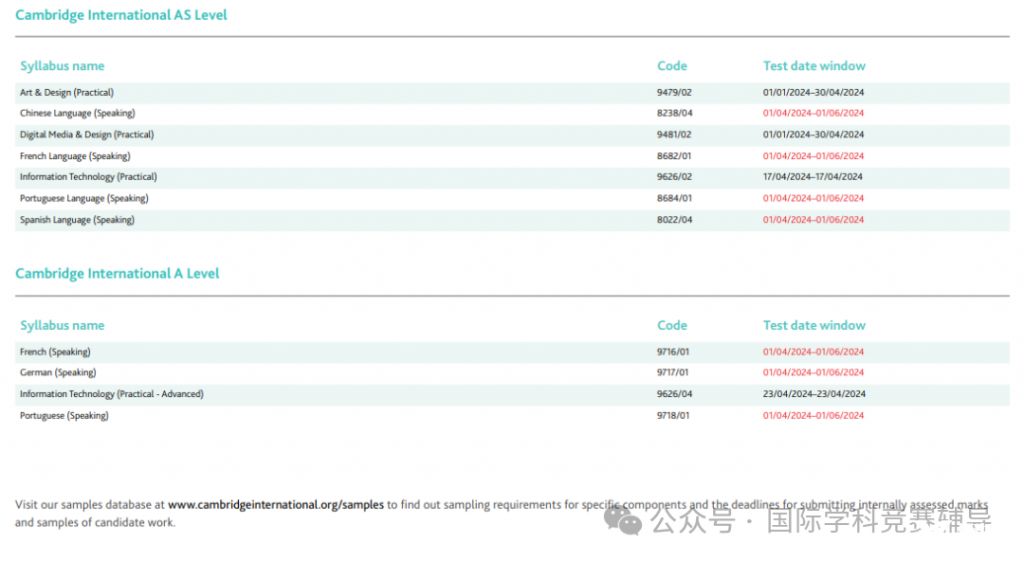Click Code header in A Level table

coord(672,325)
